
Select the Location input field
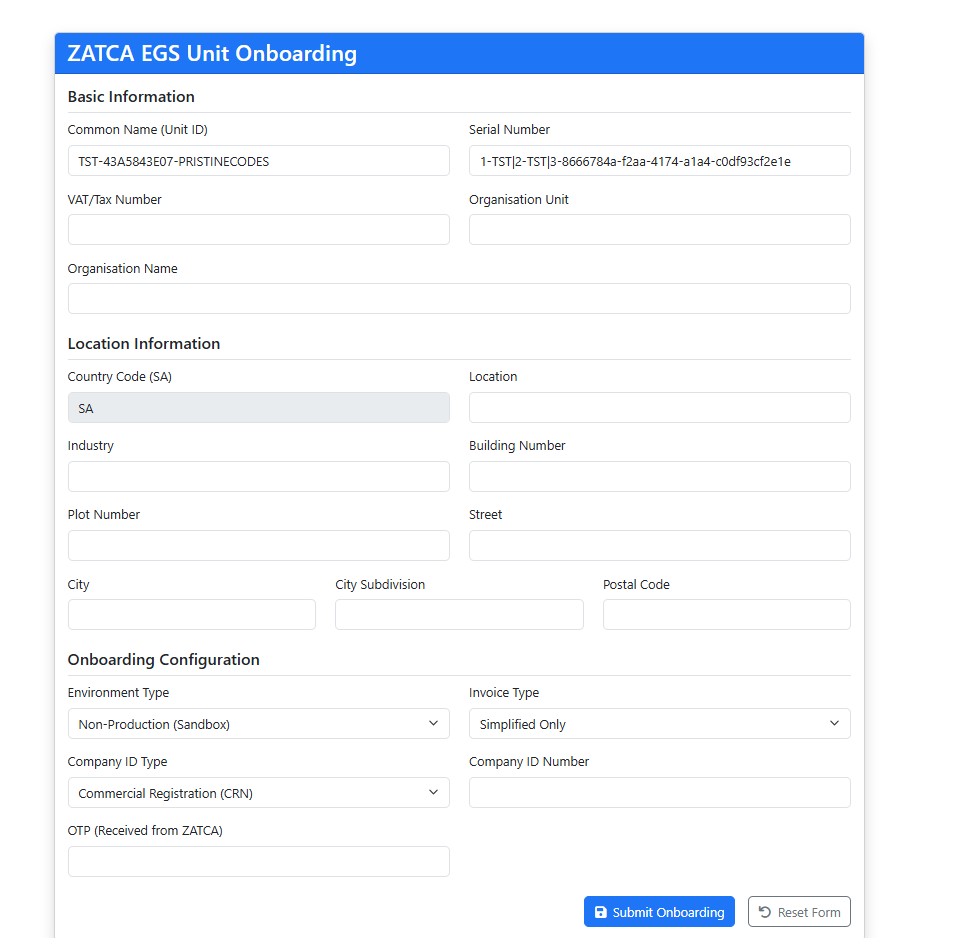coord(659,407)
